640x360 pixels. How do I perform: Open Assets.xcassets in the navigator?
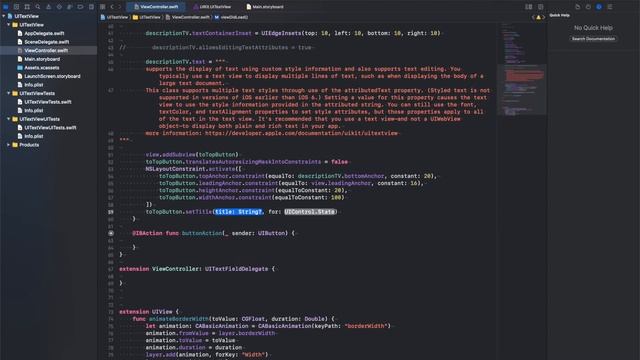click(x=42, y=67)
